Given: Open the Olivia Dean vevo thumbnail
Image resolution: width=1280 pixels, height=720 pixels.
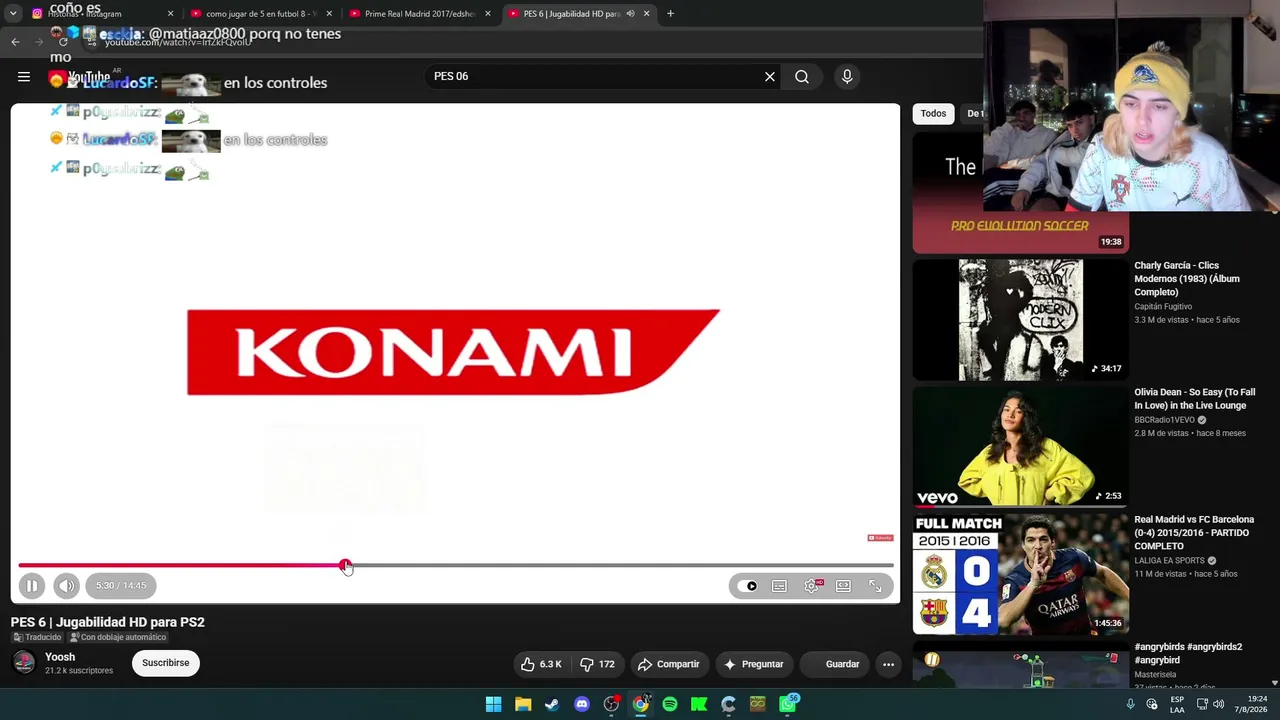Looking at the screenshot, I should (1020, 447).
